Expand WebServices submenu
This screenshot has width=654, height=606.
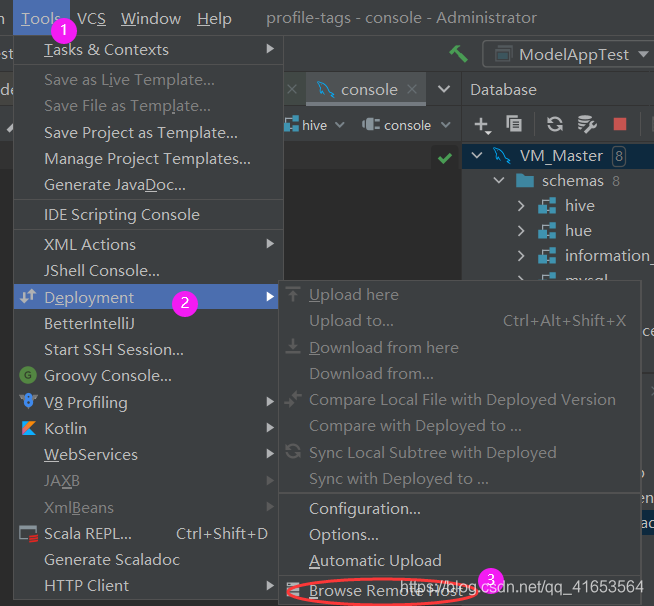[x=146, y=454]
